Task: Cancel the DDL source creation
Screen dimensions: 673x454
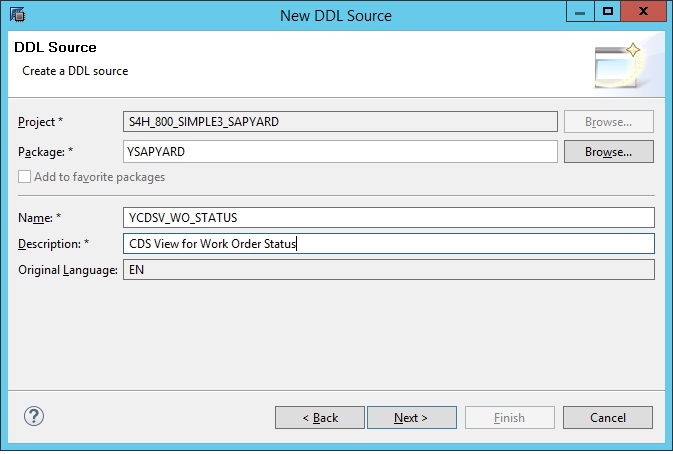Action: pos(608,418)
